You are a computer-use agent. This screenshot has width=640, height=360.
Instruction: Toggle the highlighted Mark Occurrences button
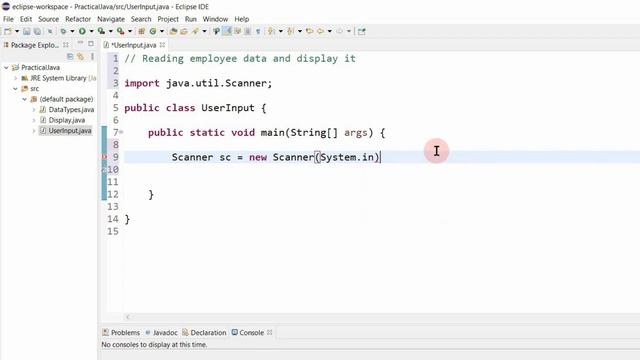[227, 31]
